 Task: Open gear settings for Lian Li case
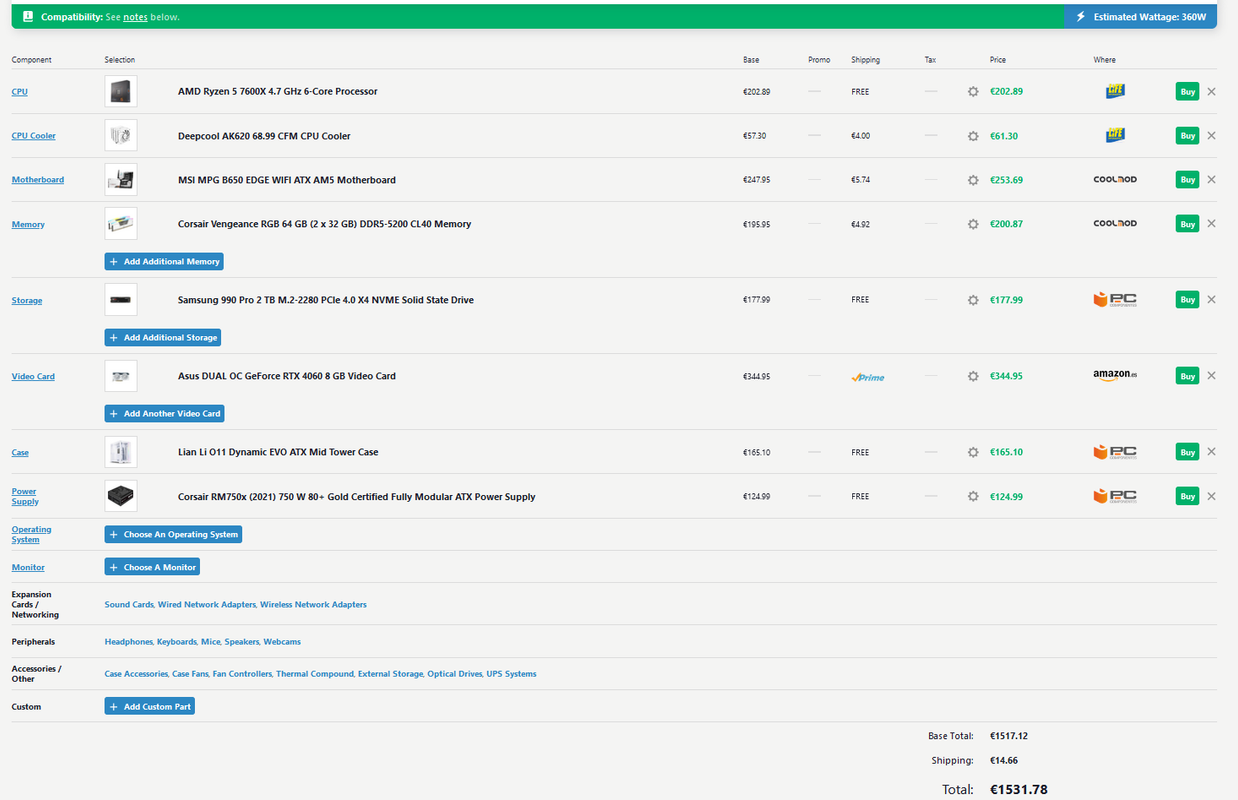(973, 452)
